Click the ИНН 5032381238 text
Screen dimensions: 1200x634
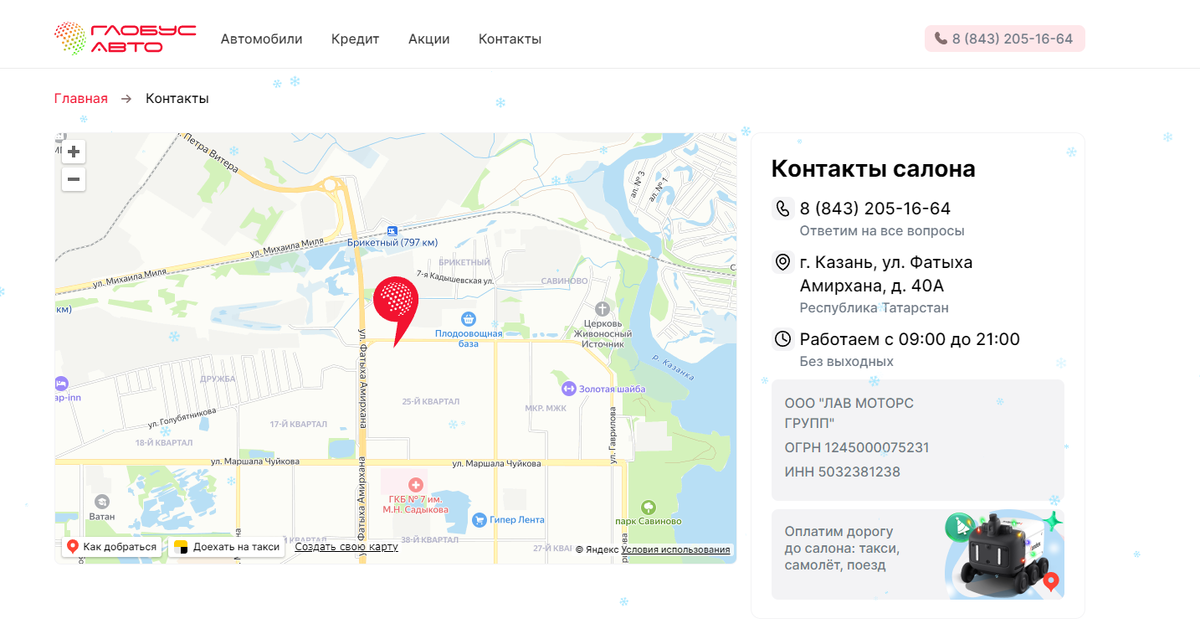tap(842, 472)
